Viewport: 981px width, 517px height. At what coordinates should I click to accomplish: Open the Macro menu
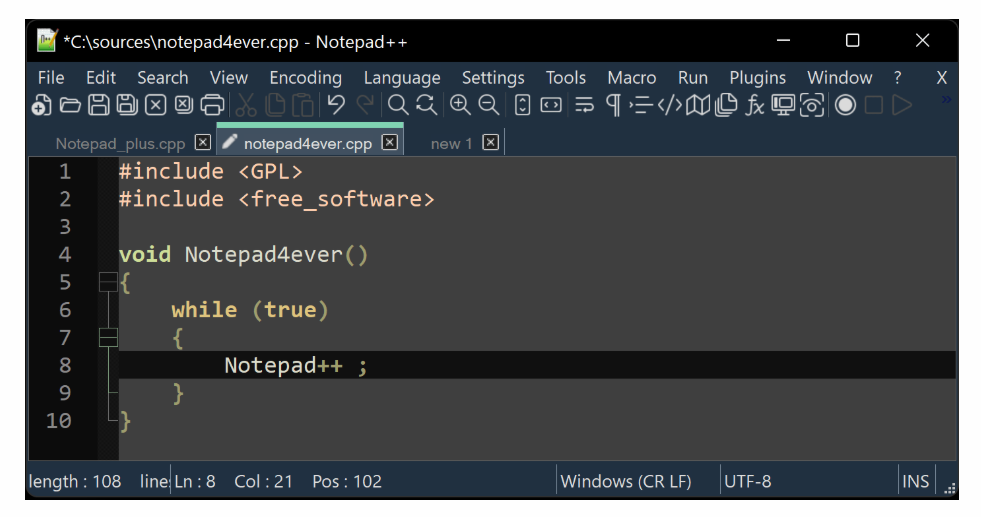[x=632, y=78]
